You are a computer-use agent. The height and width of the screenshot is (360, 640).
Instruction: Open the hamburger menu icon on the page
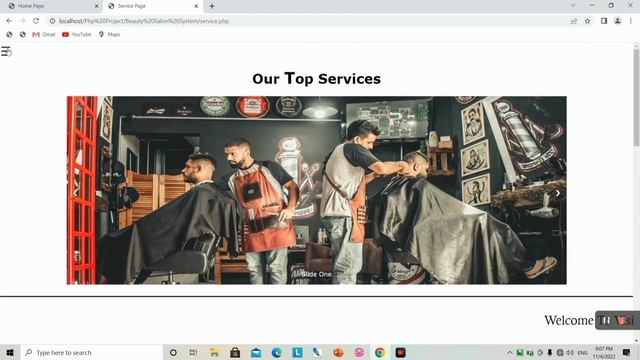click(6, 51)
